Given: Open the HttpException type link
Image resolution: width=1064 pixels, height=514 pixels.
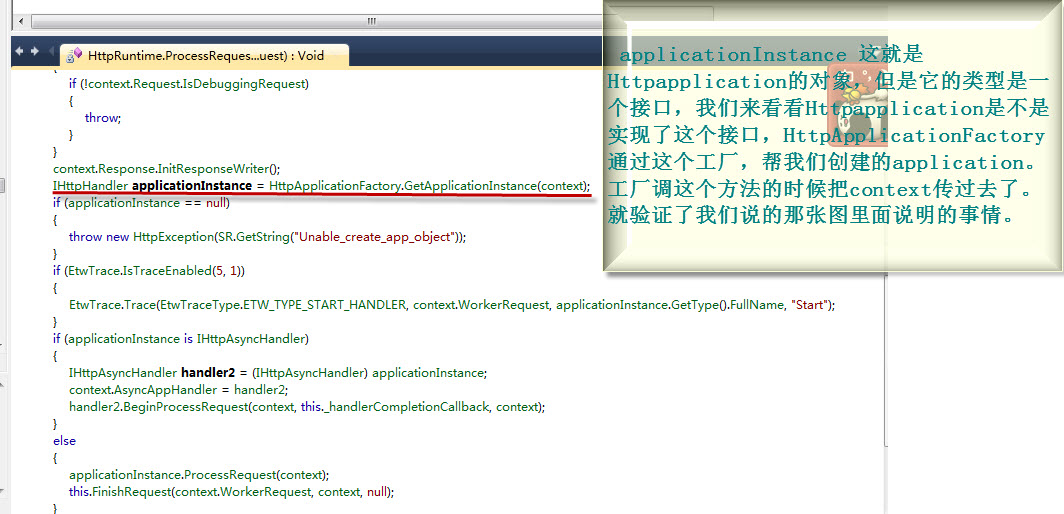Looking at the screenshot, I should point(173,237).
